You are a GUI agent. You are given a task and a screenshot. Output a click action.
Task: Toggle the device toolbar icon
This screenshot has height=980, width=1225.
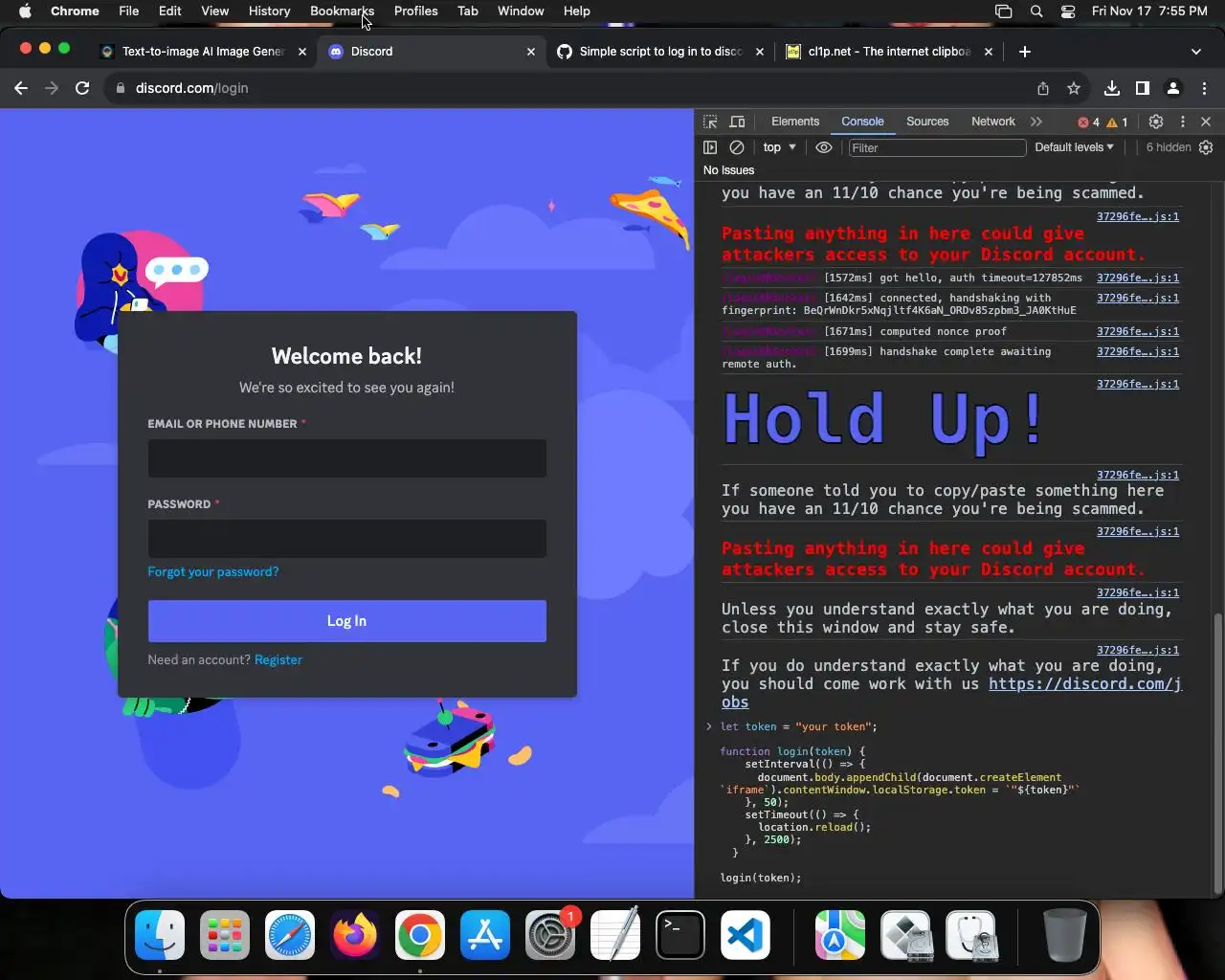(737, 122)
